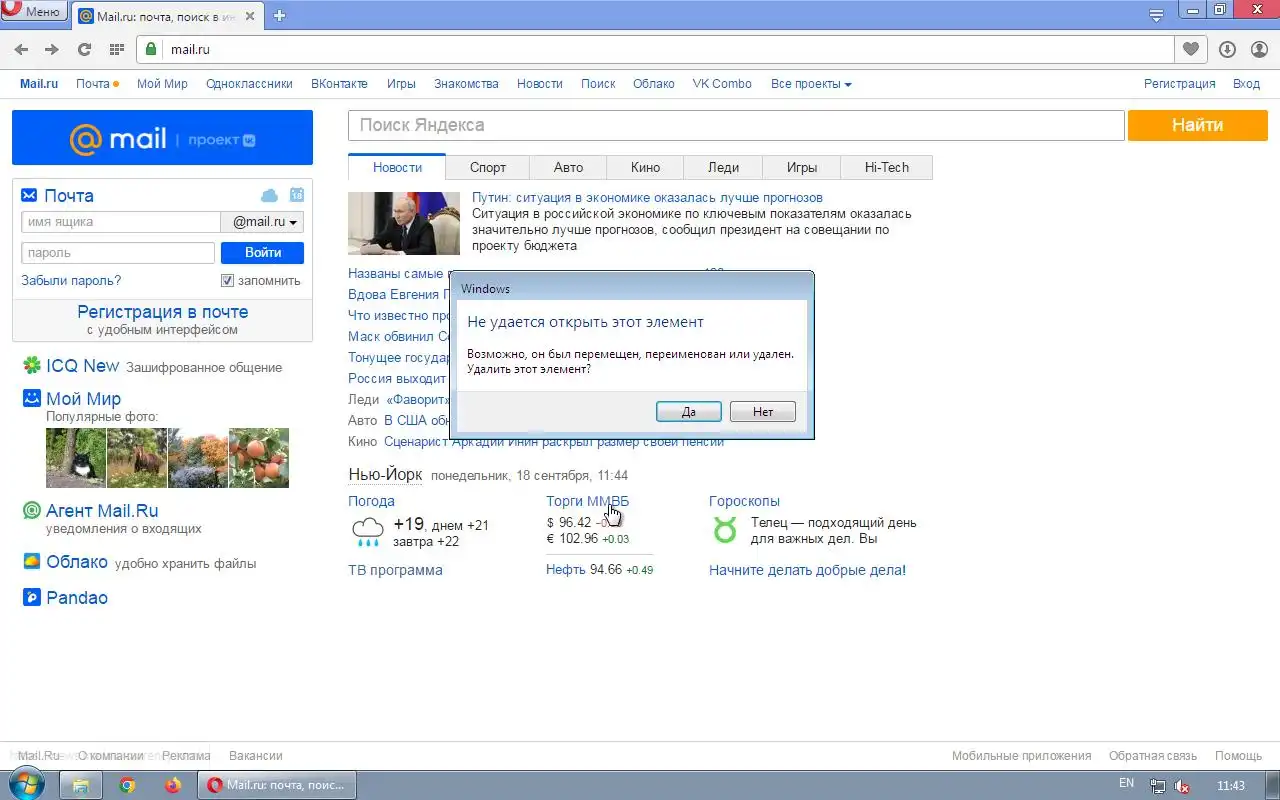Reload the page with the refresh icon

pos(84,49)
